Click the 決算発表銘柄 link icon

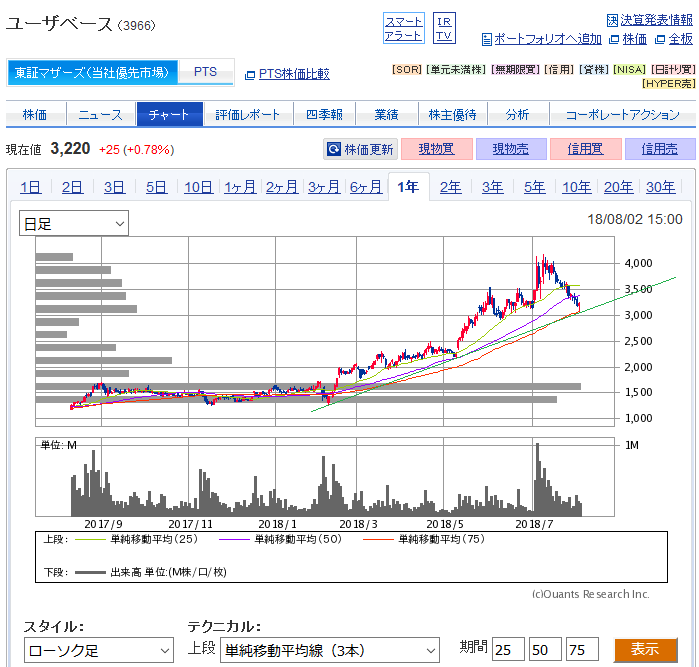[x=612, y=20]
